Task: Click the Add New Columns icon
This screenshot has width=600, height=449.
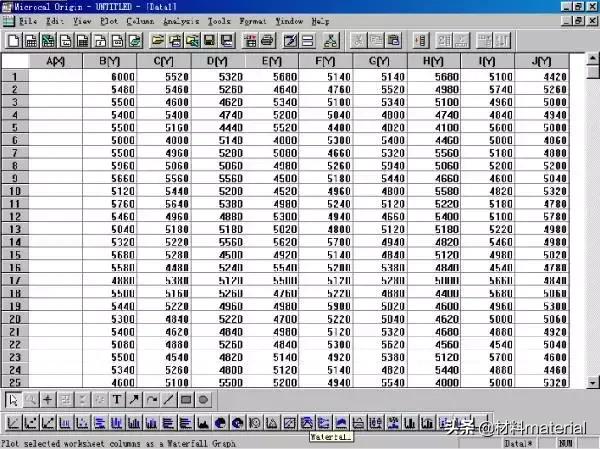Action: click(x=421, y=41)
